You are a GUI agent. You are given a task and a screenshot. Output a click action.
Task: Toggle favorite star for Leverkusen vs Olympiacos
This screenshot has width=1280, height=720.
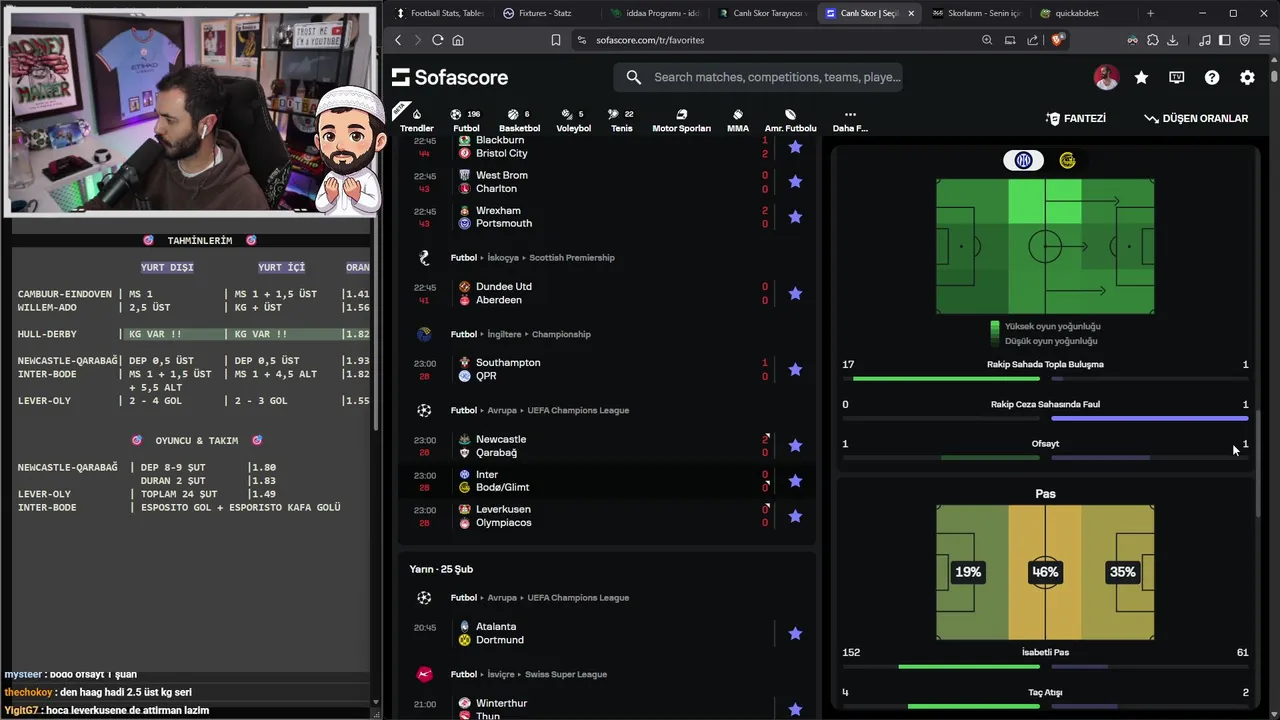click(795, 516)
